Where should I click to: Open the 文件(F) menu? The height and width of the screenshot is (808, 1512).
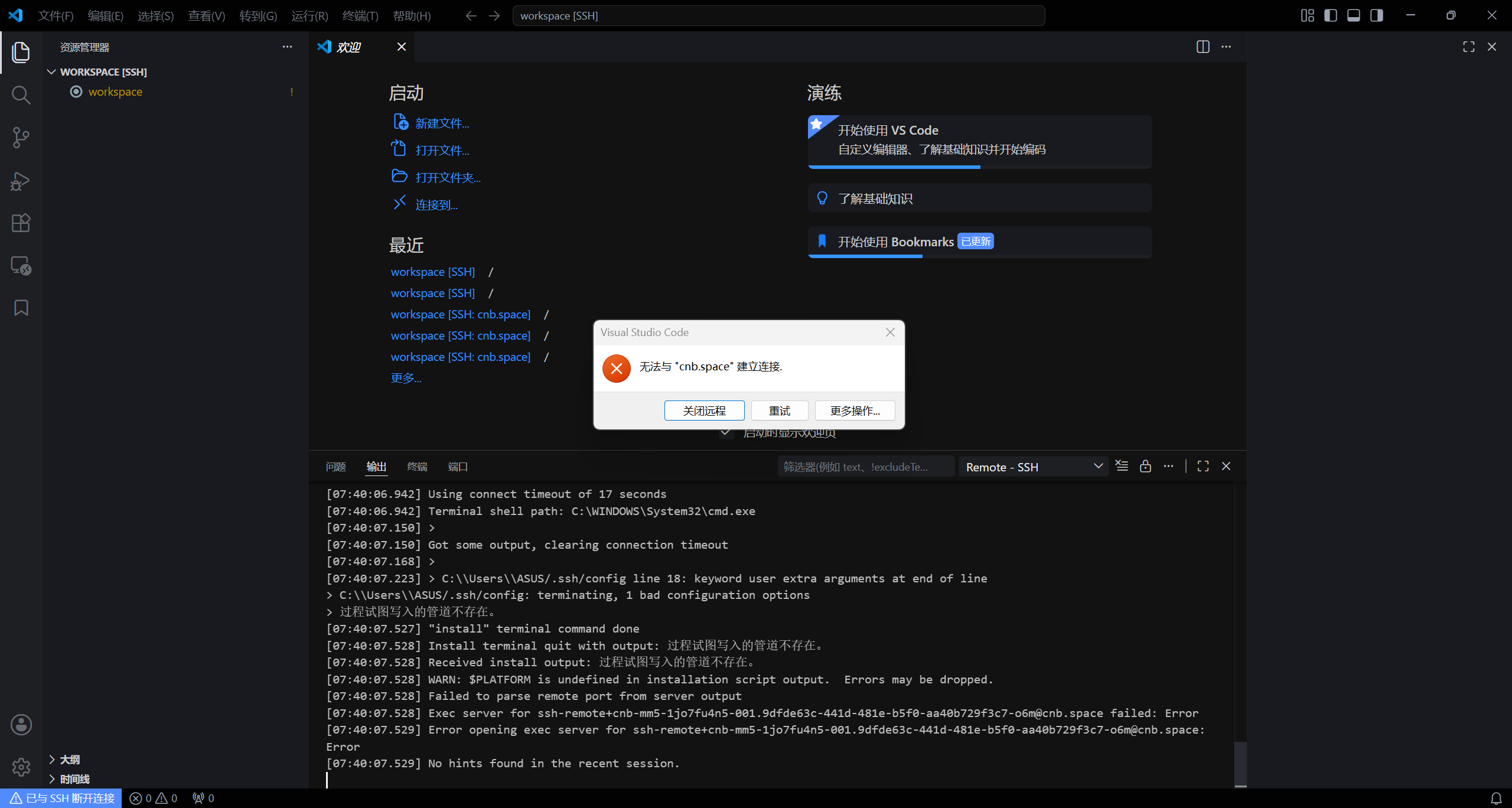point(56,16)
